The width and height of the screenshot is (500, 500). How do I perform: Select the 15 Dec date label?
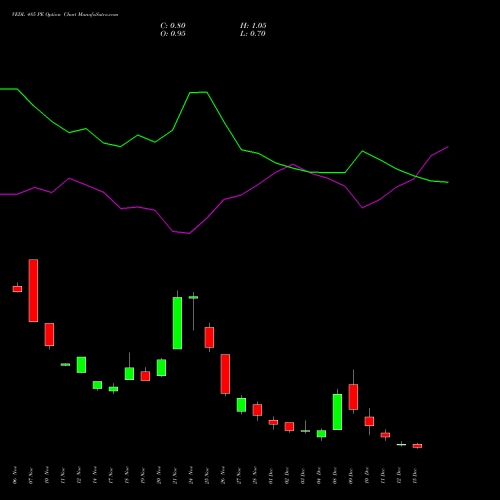coord(415,475)
